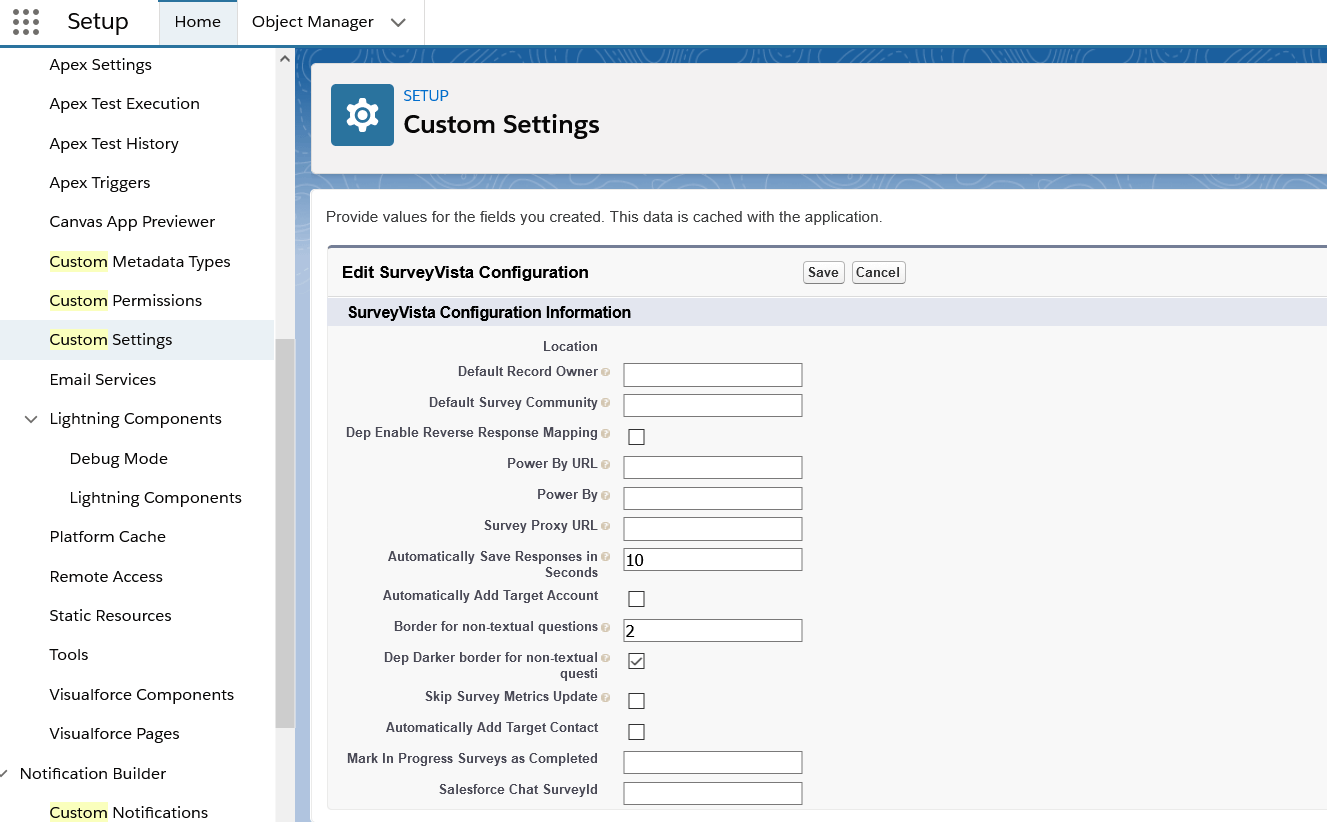Cancel editing the configuration
Screen dimensions: 1327x822
point(878,272)
